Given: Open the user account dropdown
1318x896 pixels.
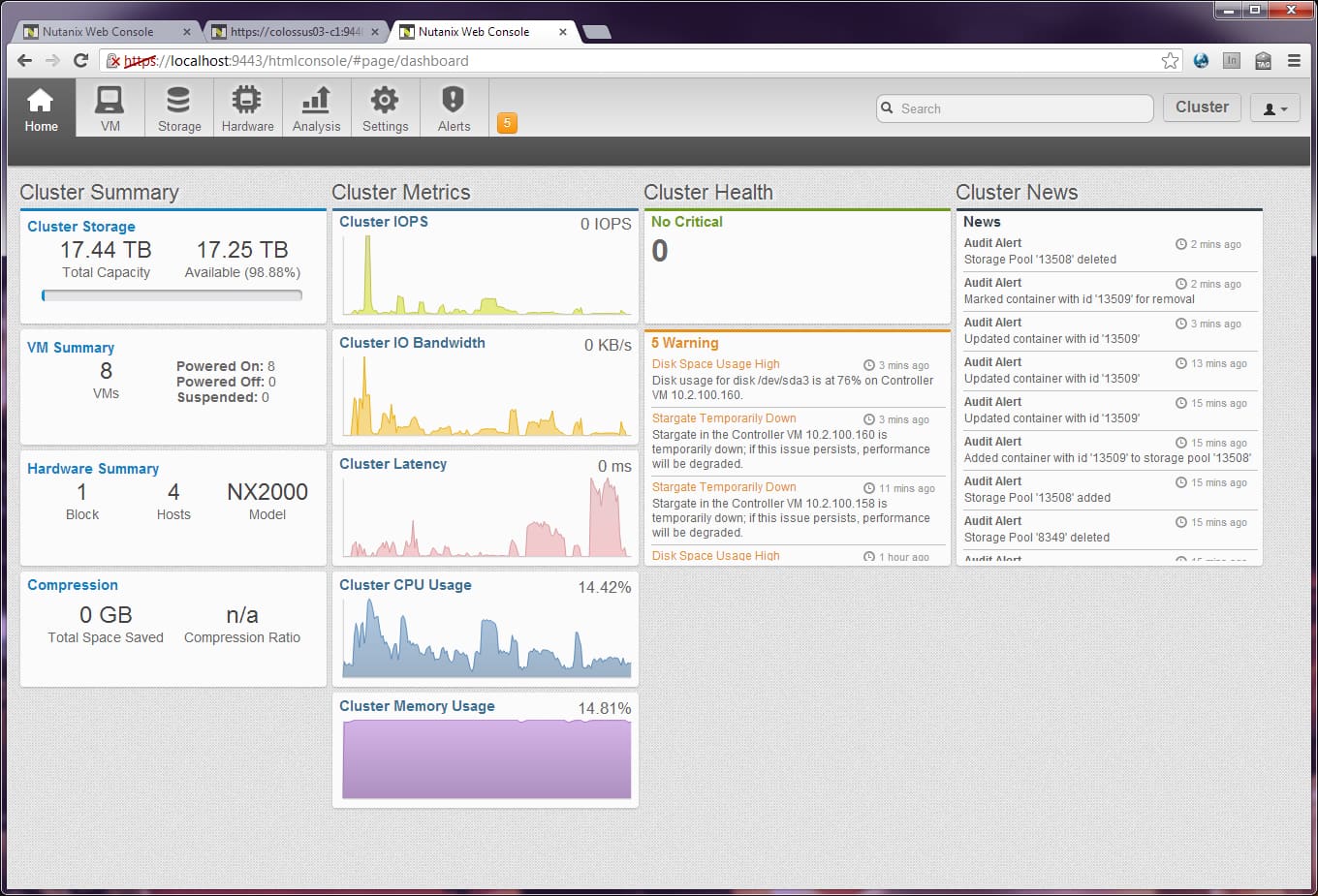Looking at the screenshot, I should pyautogui.click(x=1275, y=108).
